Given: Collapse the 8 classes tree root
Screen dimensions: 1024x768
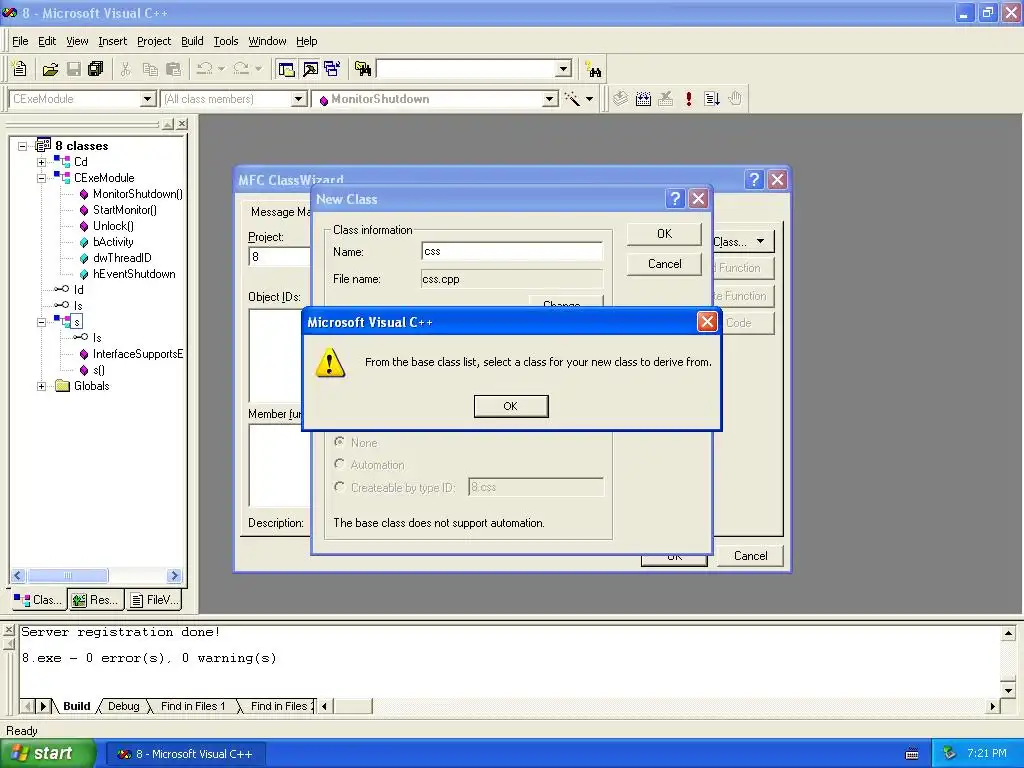Looking at the screenshot, I should tap(22, 146).
